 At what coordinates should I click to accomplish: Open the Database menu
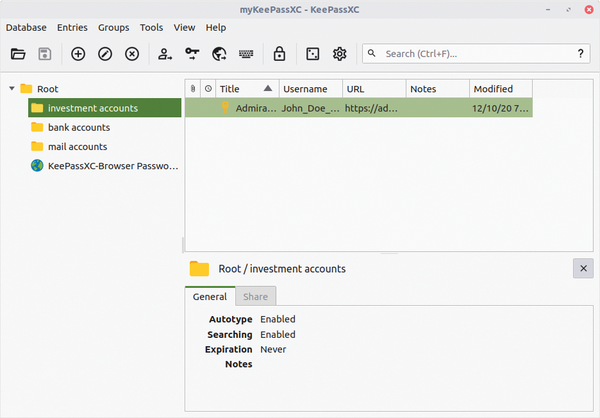(x=26, y=28)
